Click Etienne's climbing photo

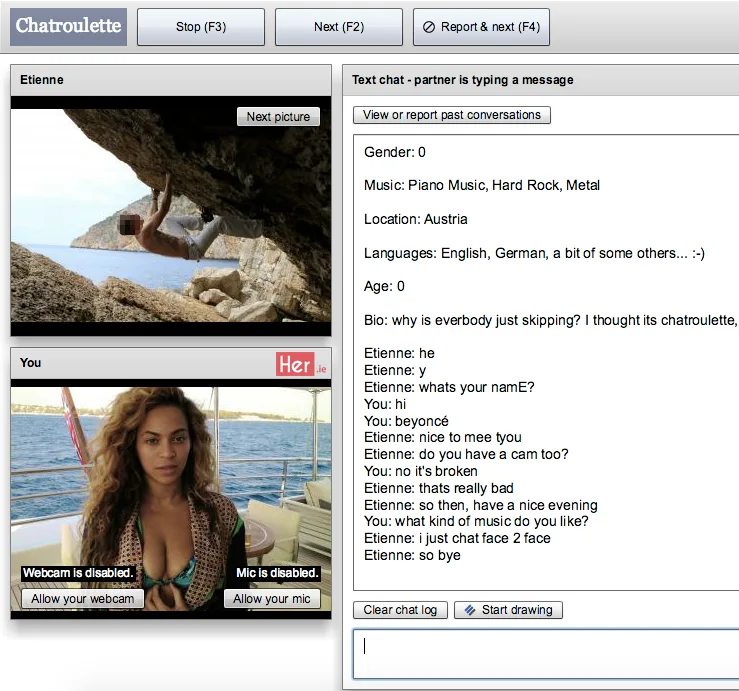tap(171, 215)
